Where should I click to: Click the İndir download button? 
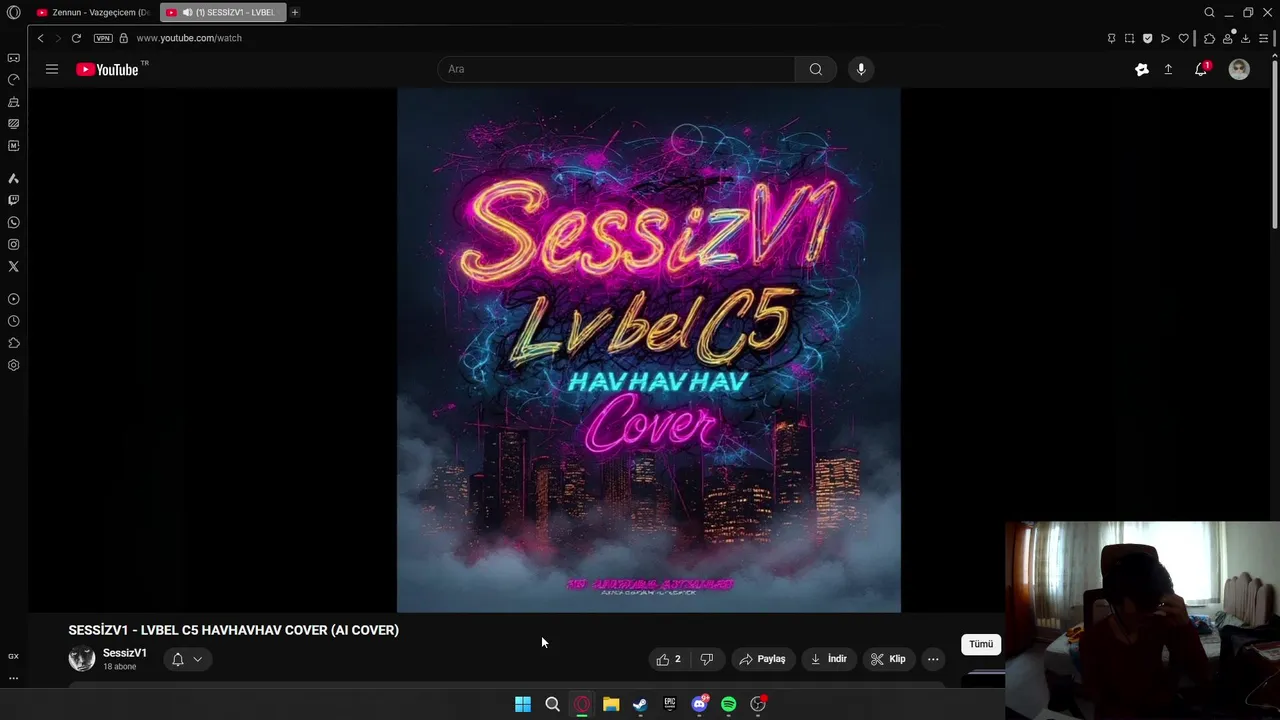828,659
